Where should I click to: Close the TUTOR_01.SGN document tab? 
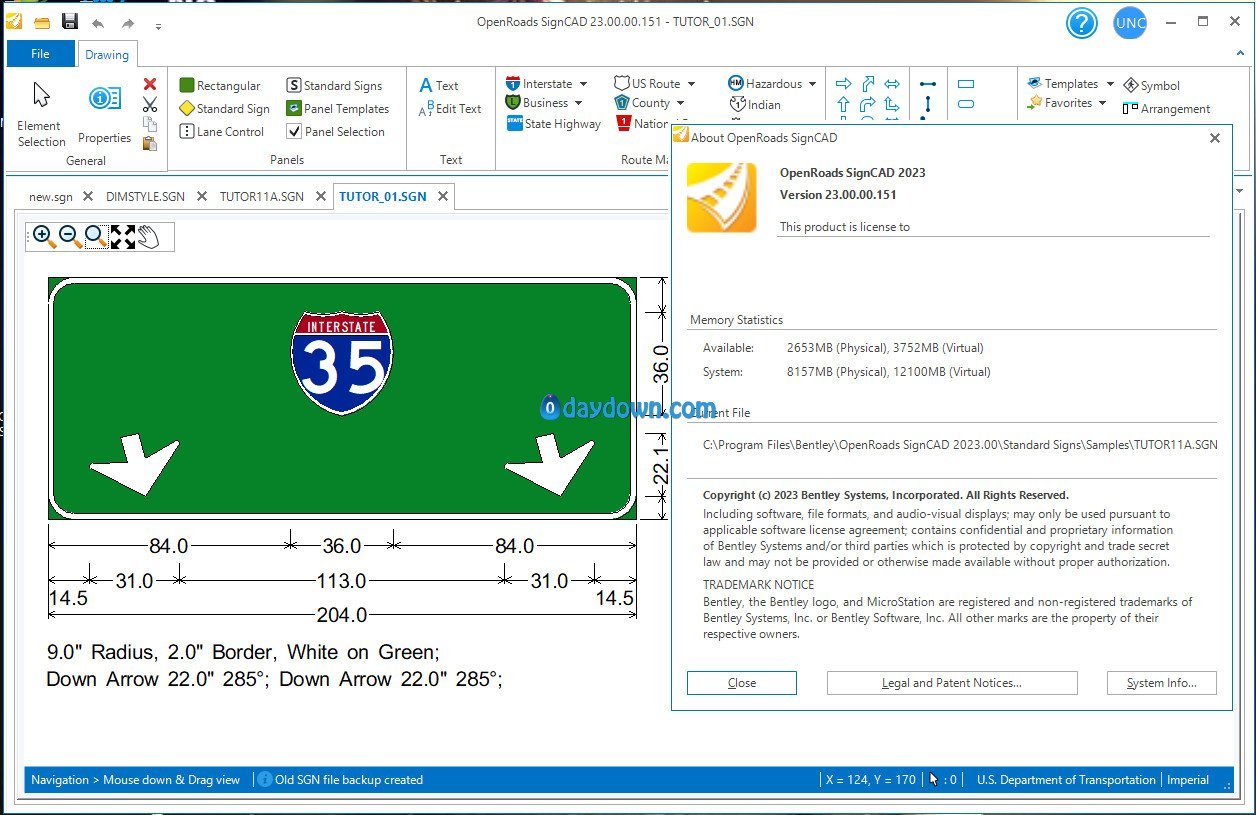pos(443,196)
